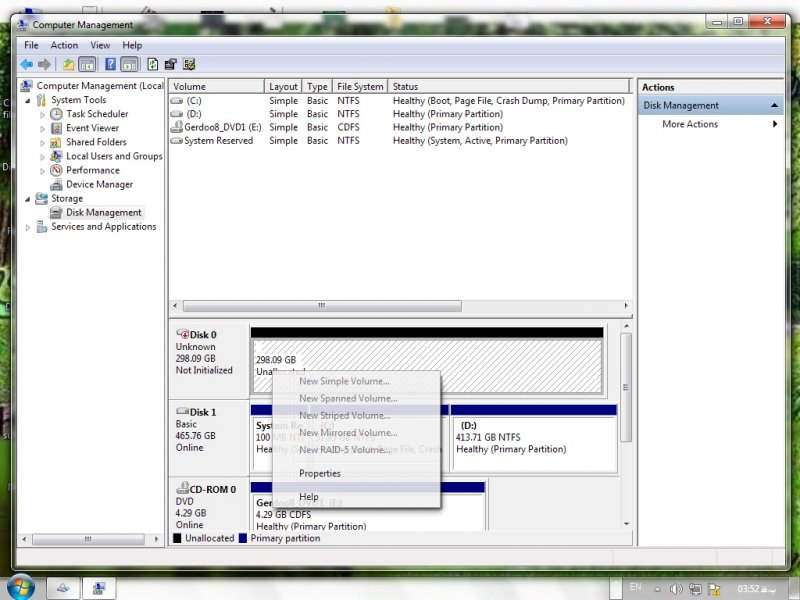The image size is (800, 600).
Task: Open the blue Help toolbar icon
Action: point(110,64)
